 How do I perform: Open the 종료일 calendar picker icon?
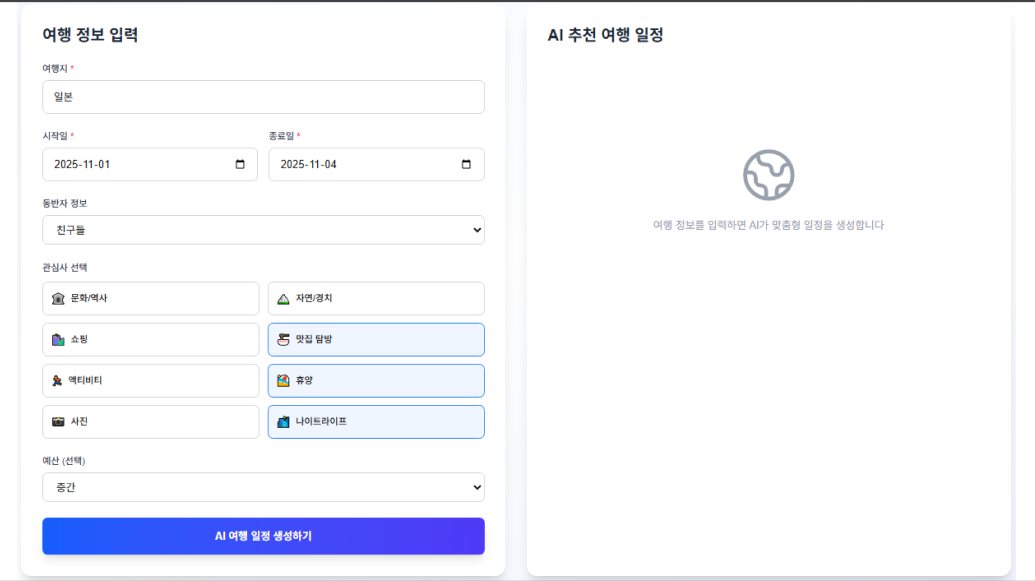pyautogui.click(x=466, y=165)
